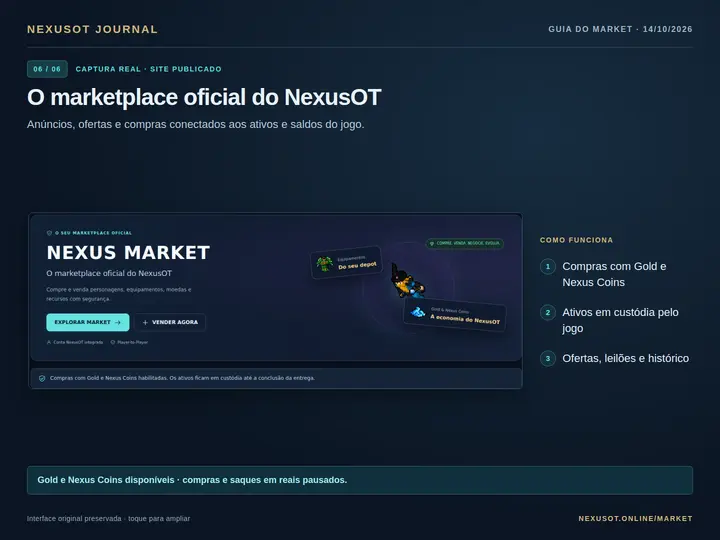
Task: Click the step 2 circle number
Action: pyautogui.click(x=548, y=313)
